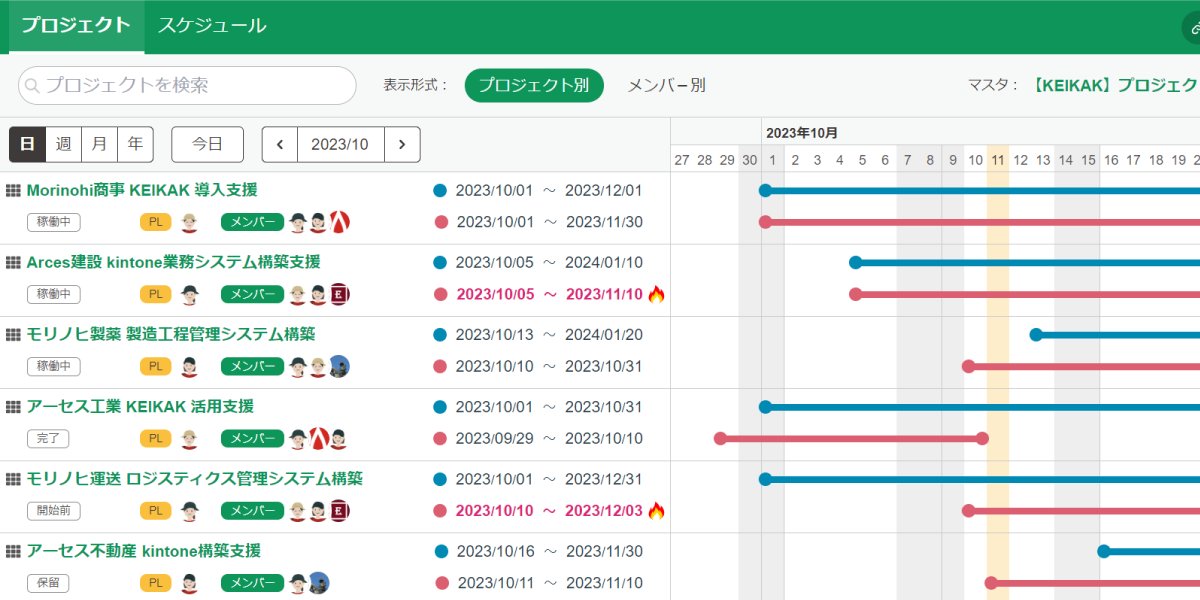Switch to 月 month view
Image resolution: width=1200 pixels, height=600 pixels.
(x=99, y=144)
